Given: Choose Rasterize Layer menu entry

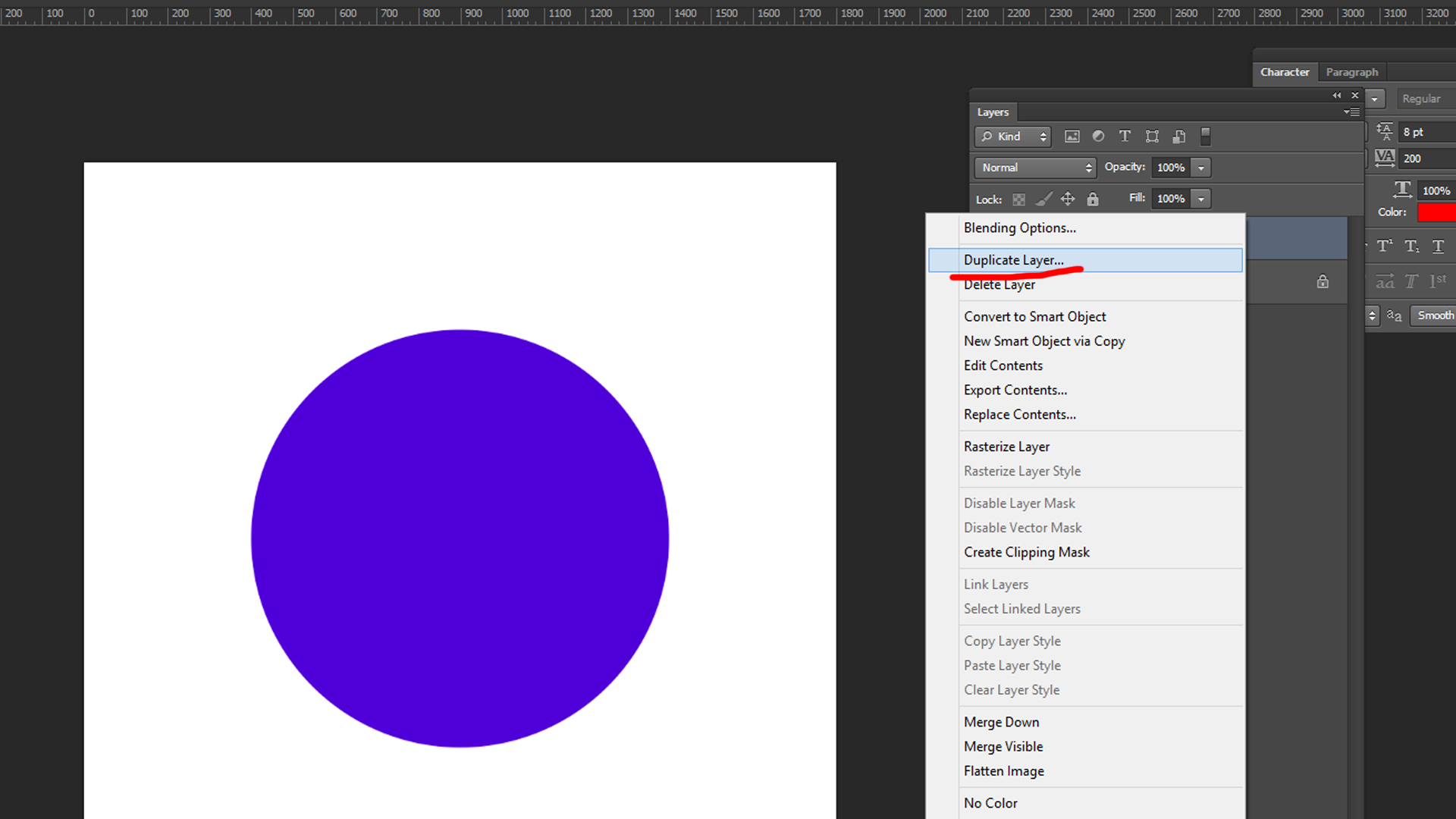Looking at the screenshot, I should (1085, 447).
